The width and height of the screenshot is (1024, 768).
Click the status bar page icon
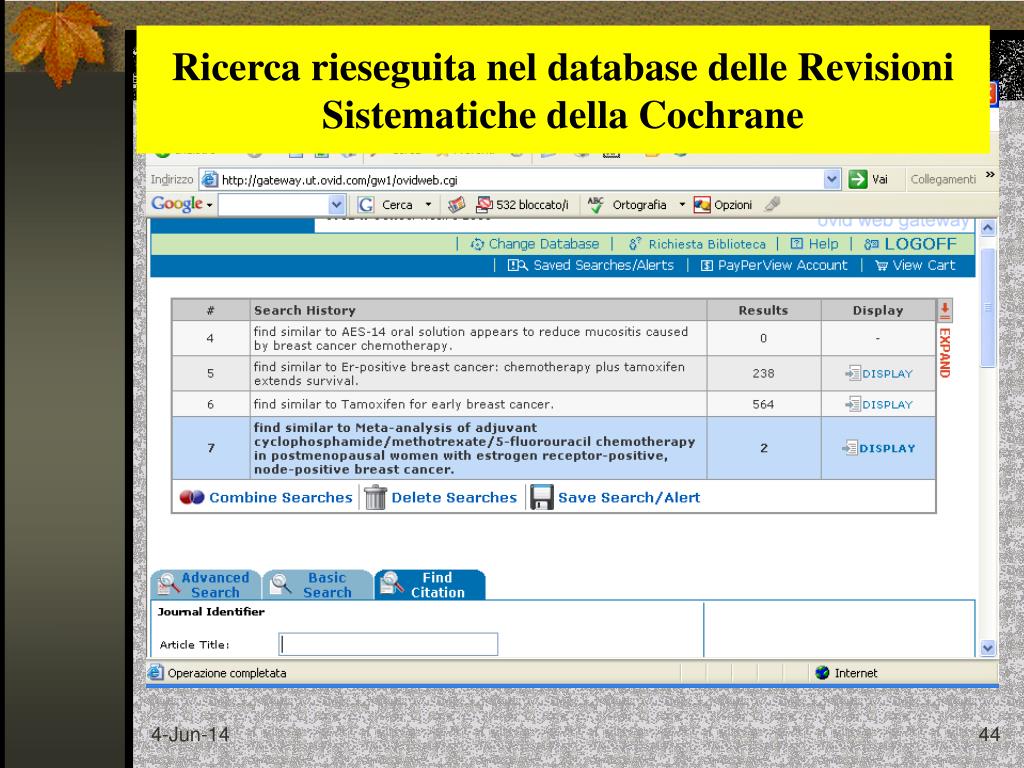pyautogui.click(x=156, y=673)
